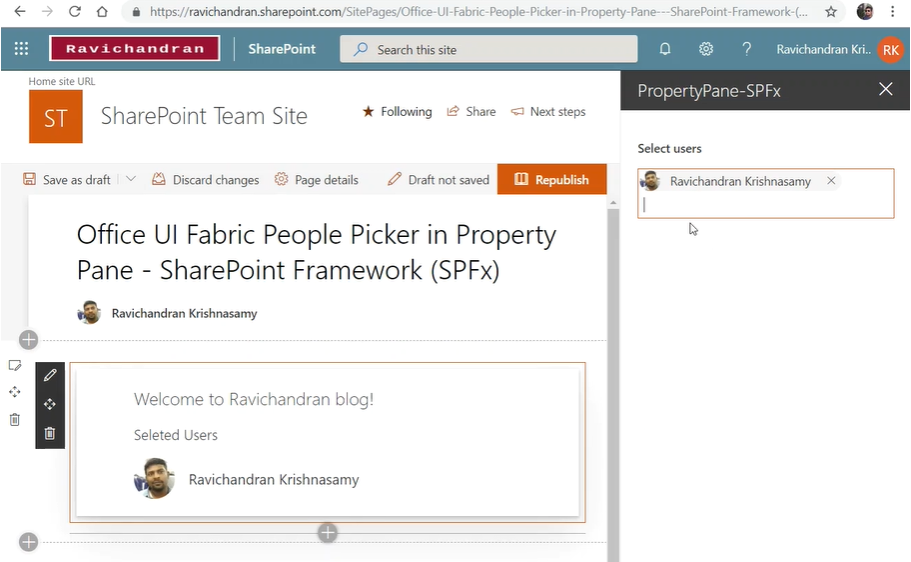
Task: Add a new section above the web part
Action: coord(28,340)
